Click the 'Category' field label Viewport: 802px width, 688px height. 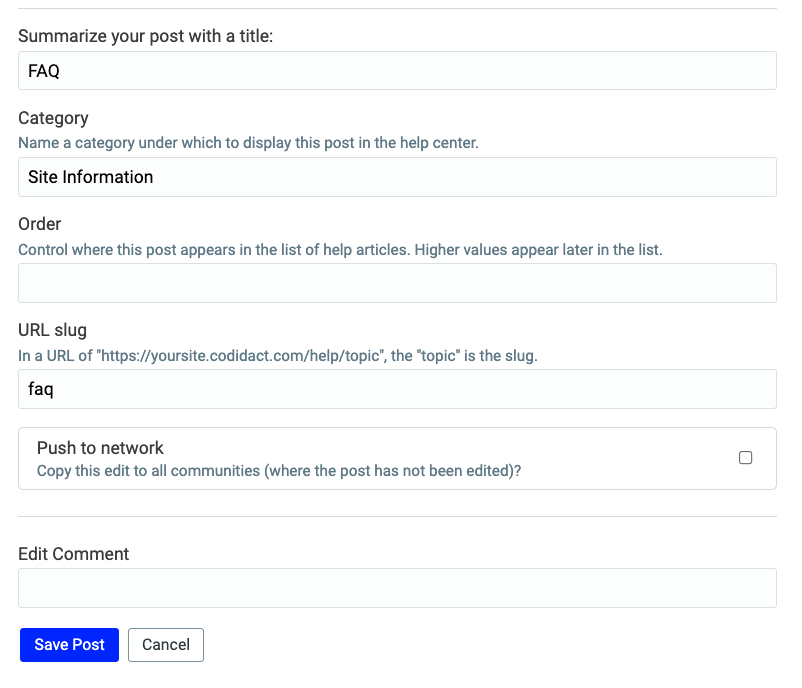pos(53,118)
